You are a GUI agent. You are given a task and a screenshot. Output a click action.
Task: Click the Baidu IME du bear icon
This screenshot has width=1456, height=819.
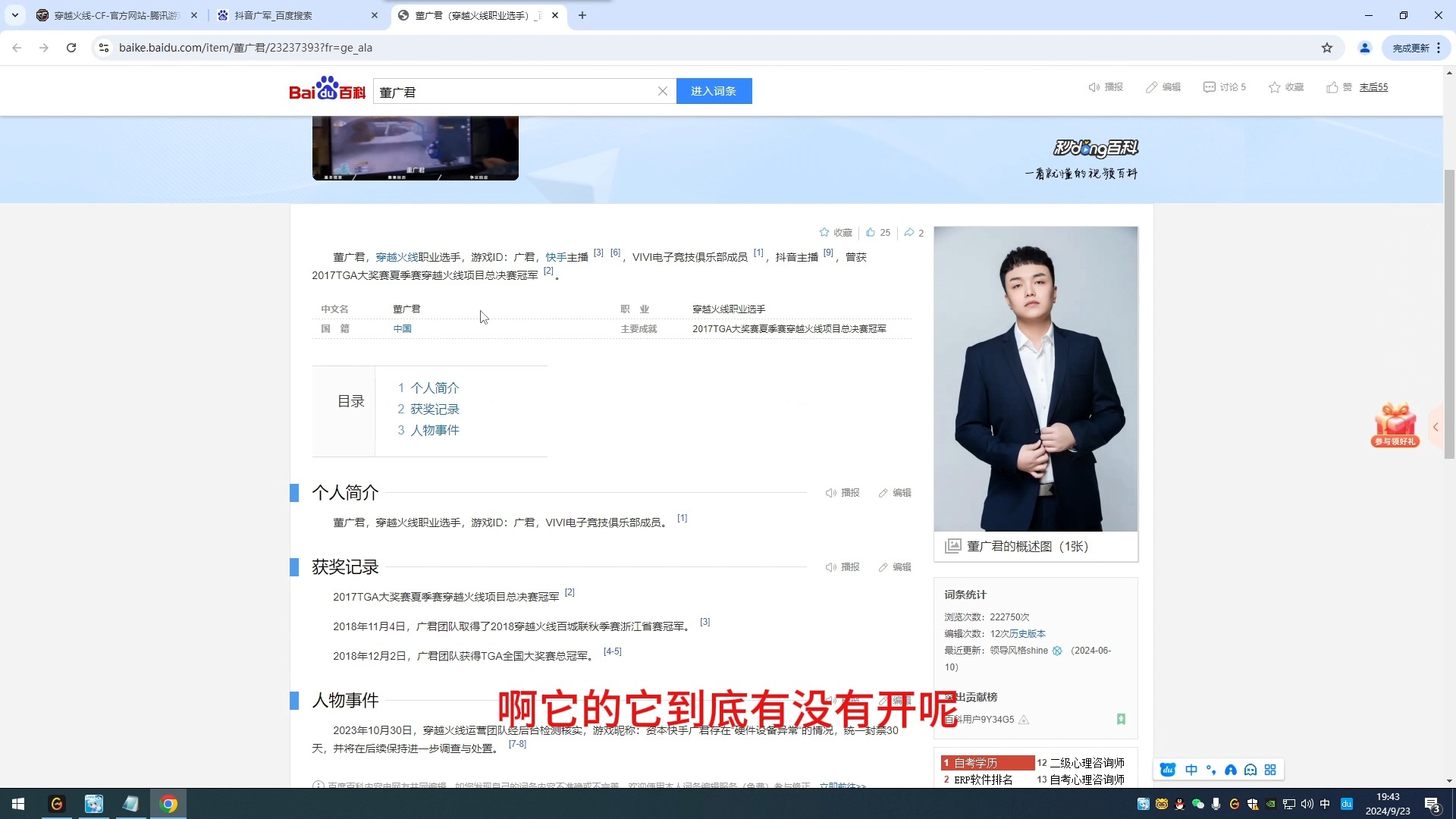coord(1168,770)
